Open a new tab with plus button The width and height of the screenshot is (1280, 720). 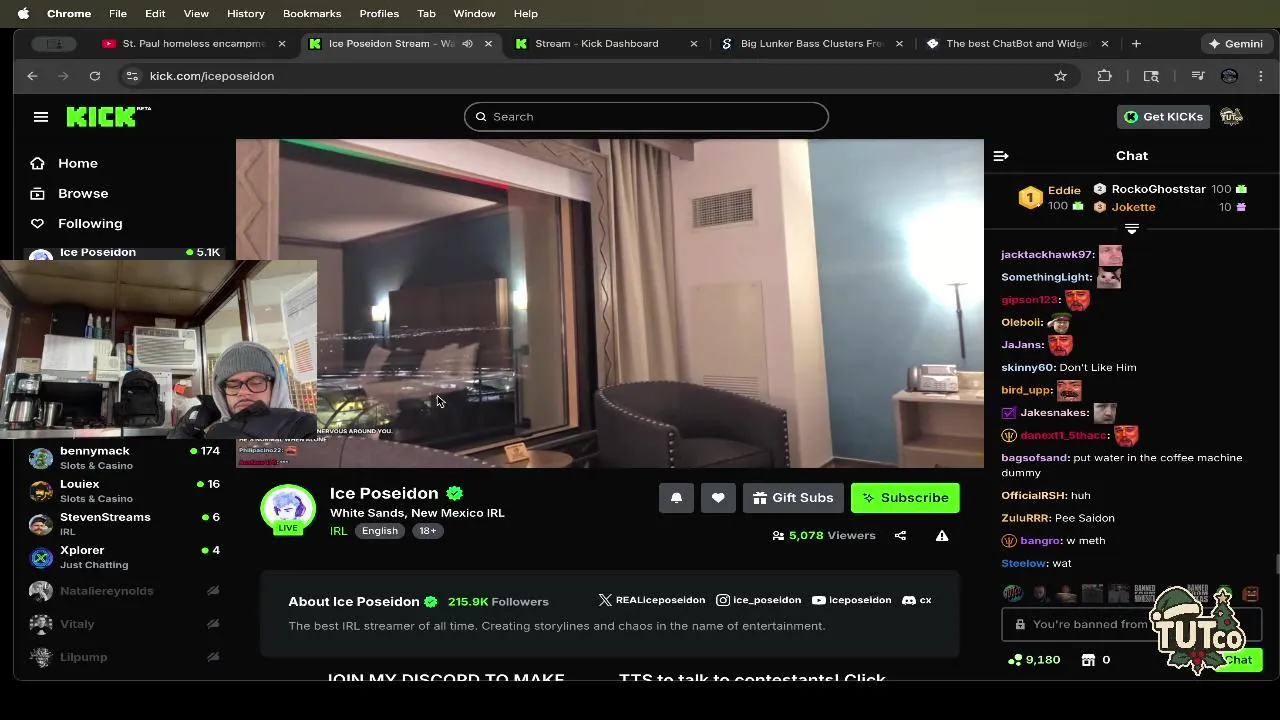(x=1136, y=44)
